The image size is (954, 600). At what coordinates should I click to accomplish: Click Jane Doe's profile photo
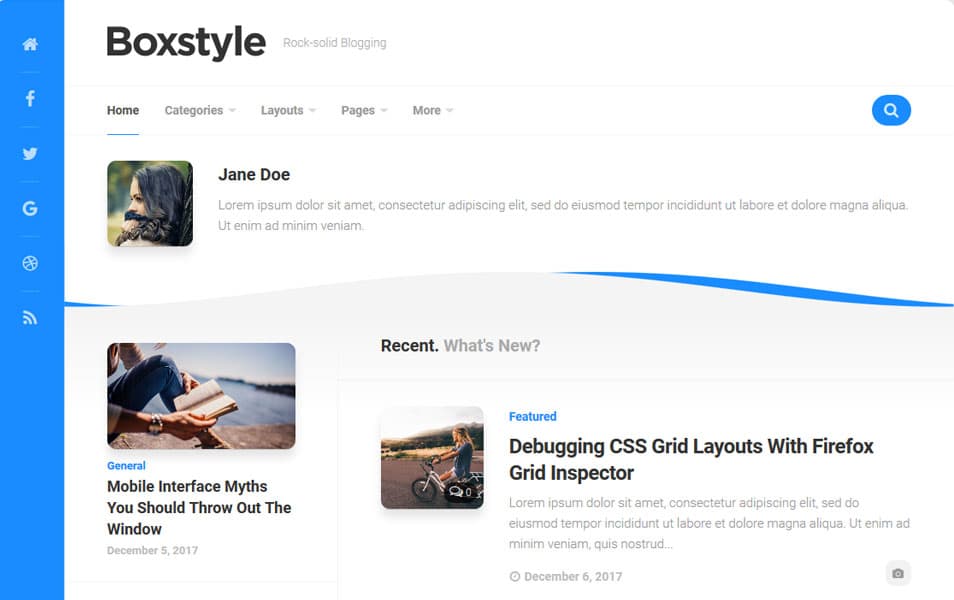(149, 203)
